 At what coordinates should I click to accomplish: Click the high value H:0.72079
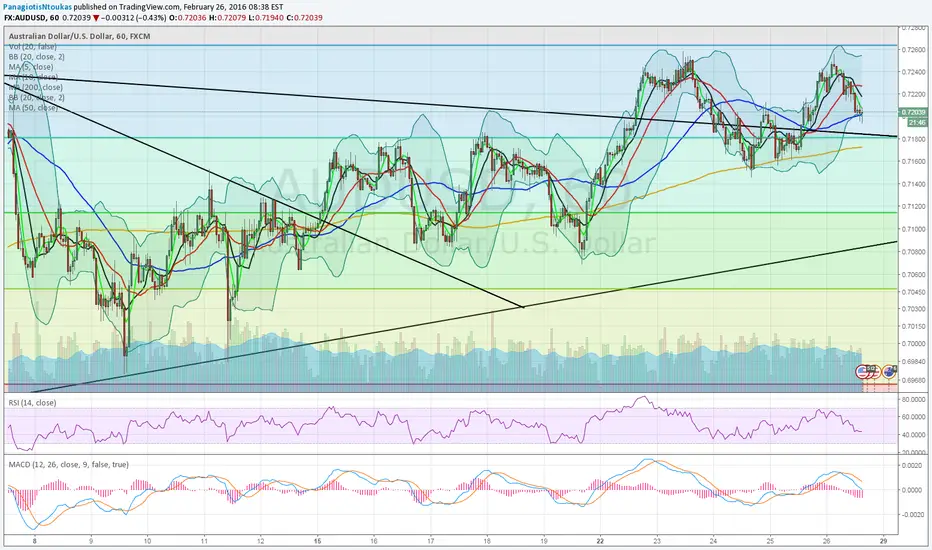click(227, 18)
